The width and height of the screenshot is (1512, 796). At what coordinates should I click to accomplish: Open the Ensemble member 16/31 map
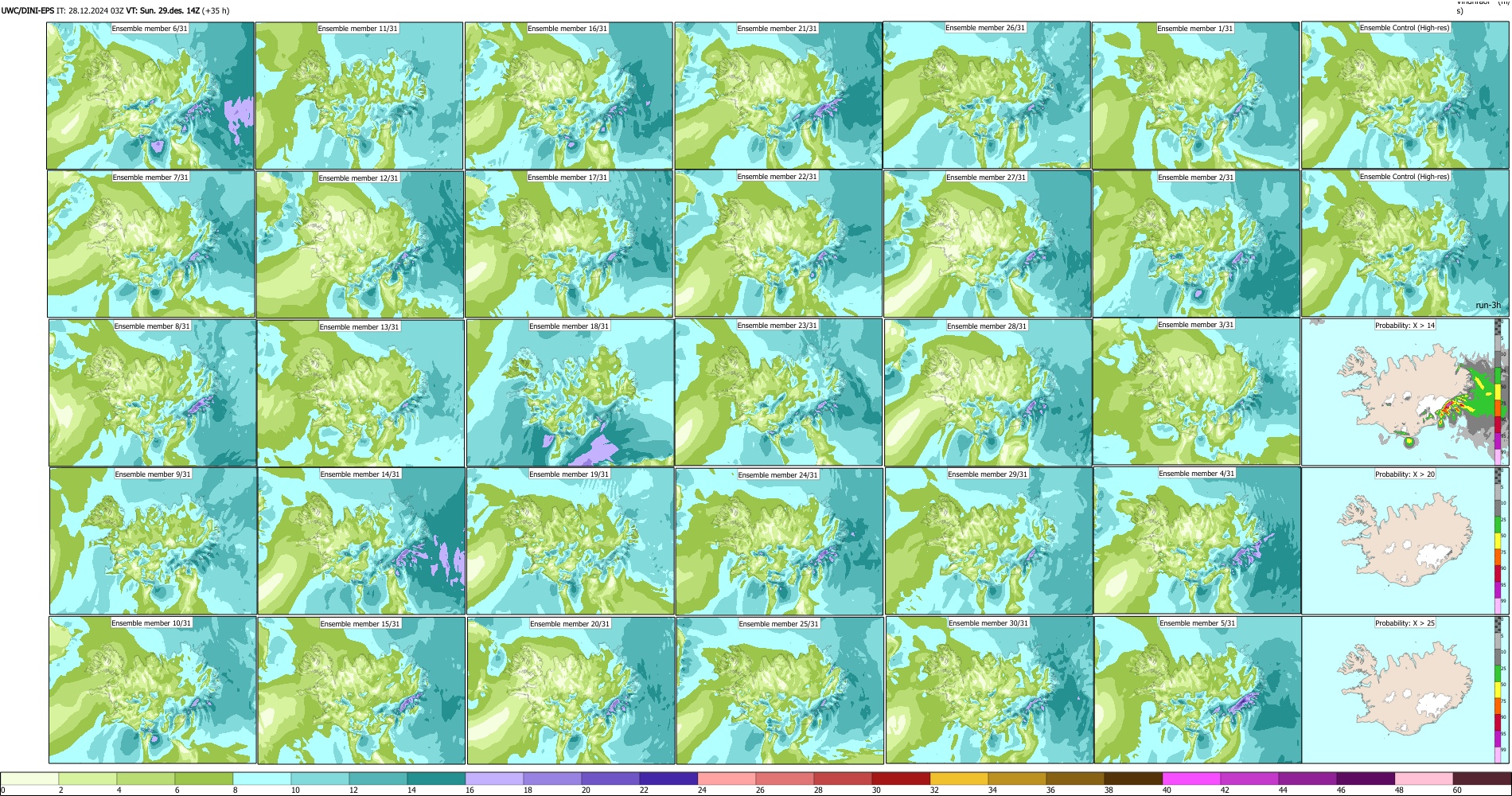click(569, 96)
